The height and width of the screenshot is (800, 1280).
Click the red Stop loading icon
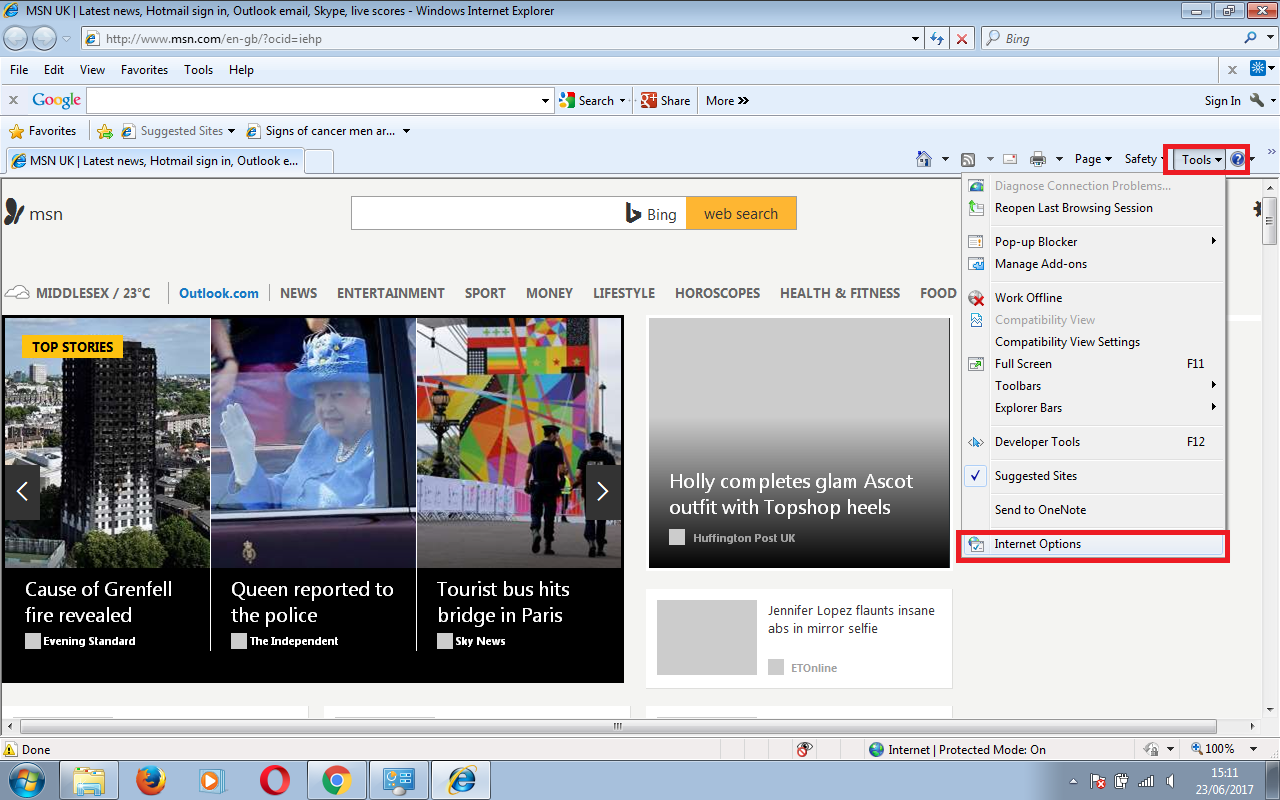pos(962,39)
